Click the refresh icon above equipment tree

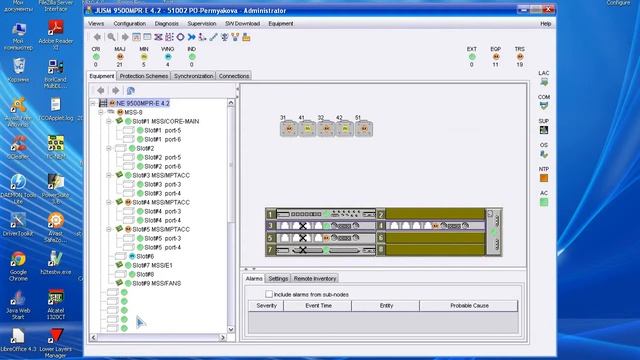(131, 91)
